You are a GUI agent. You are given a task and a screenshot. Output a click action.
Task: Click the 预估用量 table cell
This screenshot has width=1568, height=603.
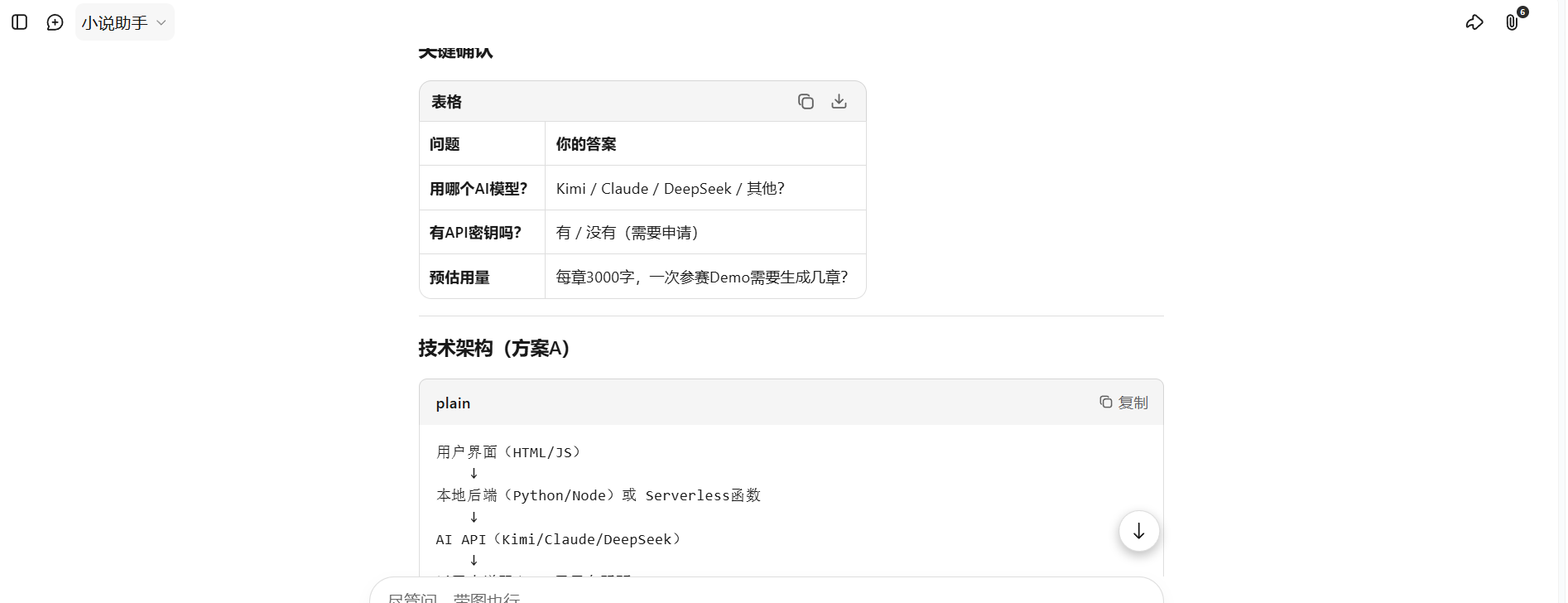(x=459, y=277)
